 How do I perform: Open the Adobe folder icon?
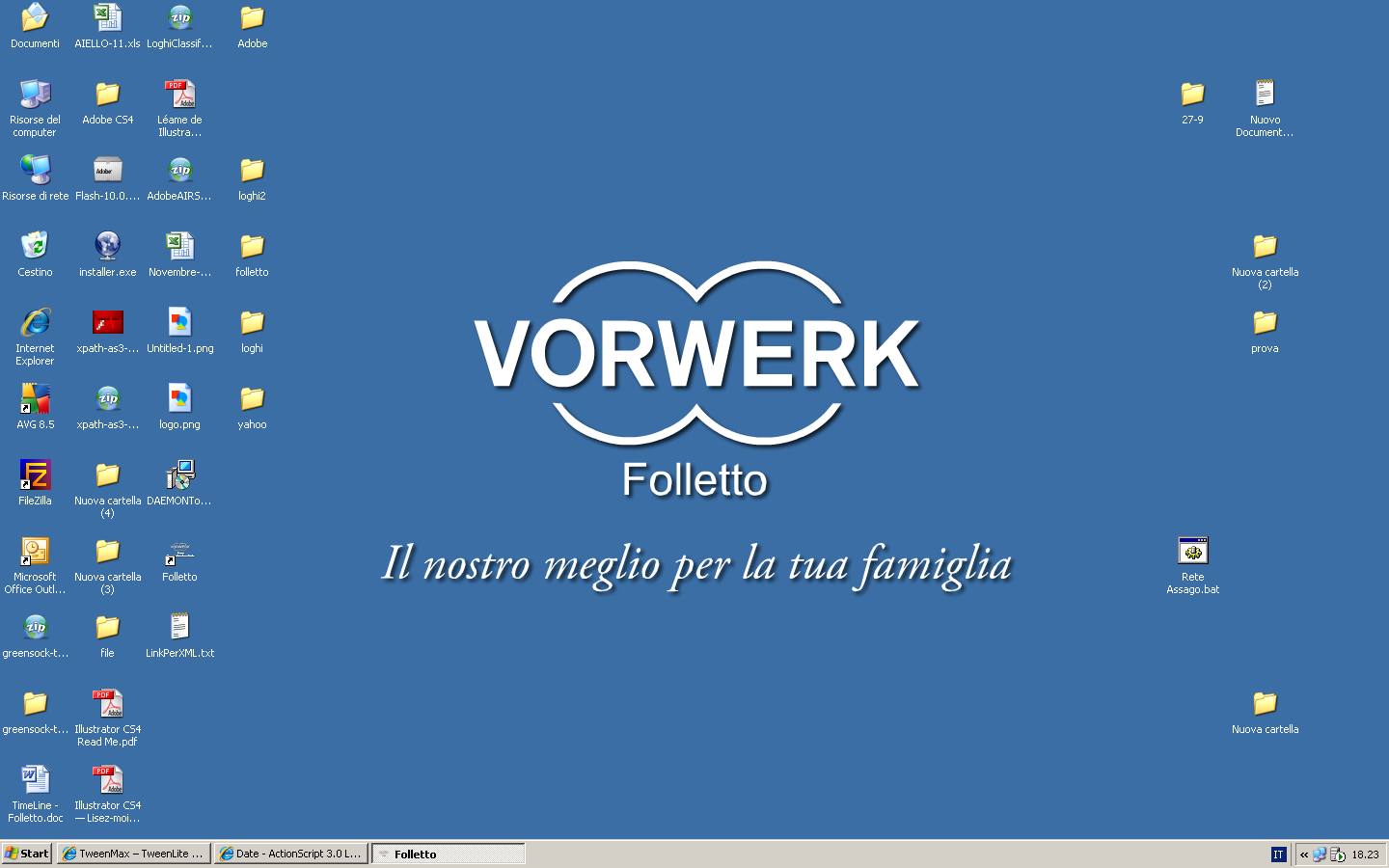(x=252, y=17)
